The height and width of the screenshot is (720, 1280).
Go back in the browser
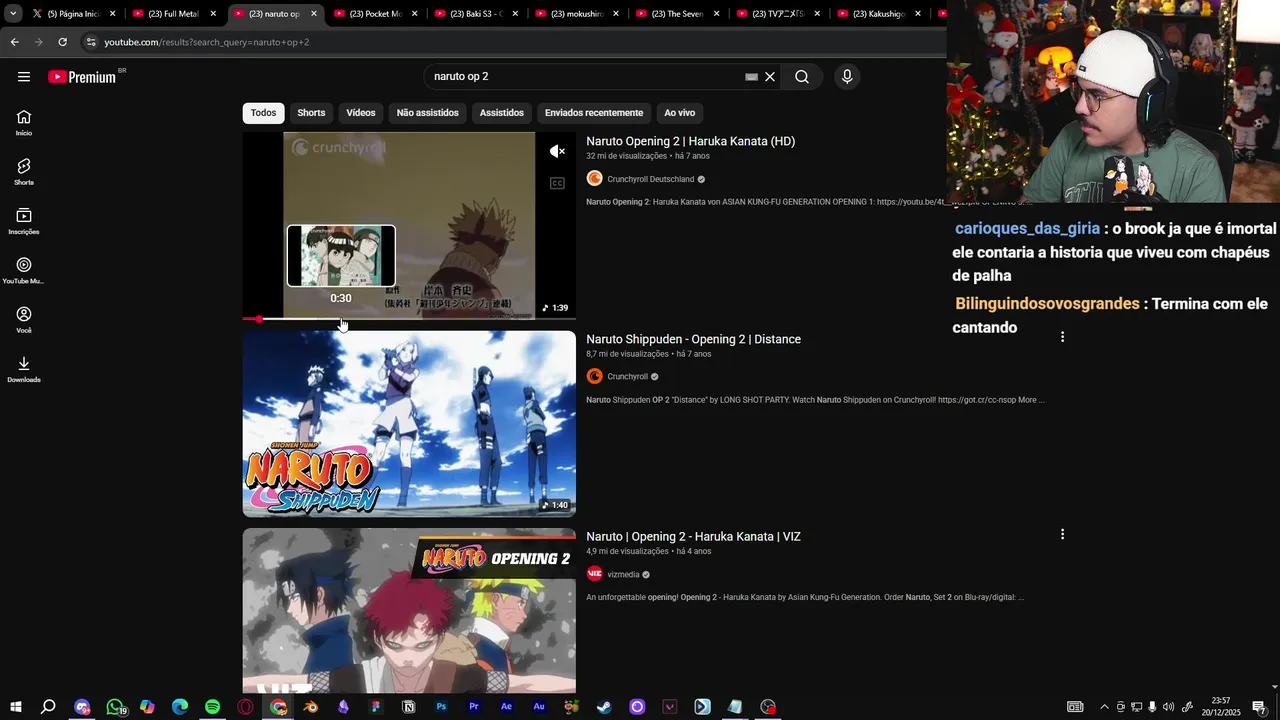tap(14, 42)
